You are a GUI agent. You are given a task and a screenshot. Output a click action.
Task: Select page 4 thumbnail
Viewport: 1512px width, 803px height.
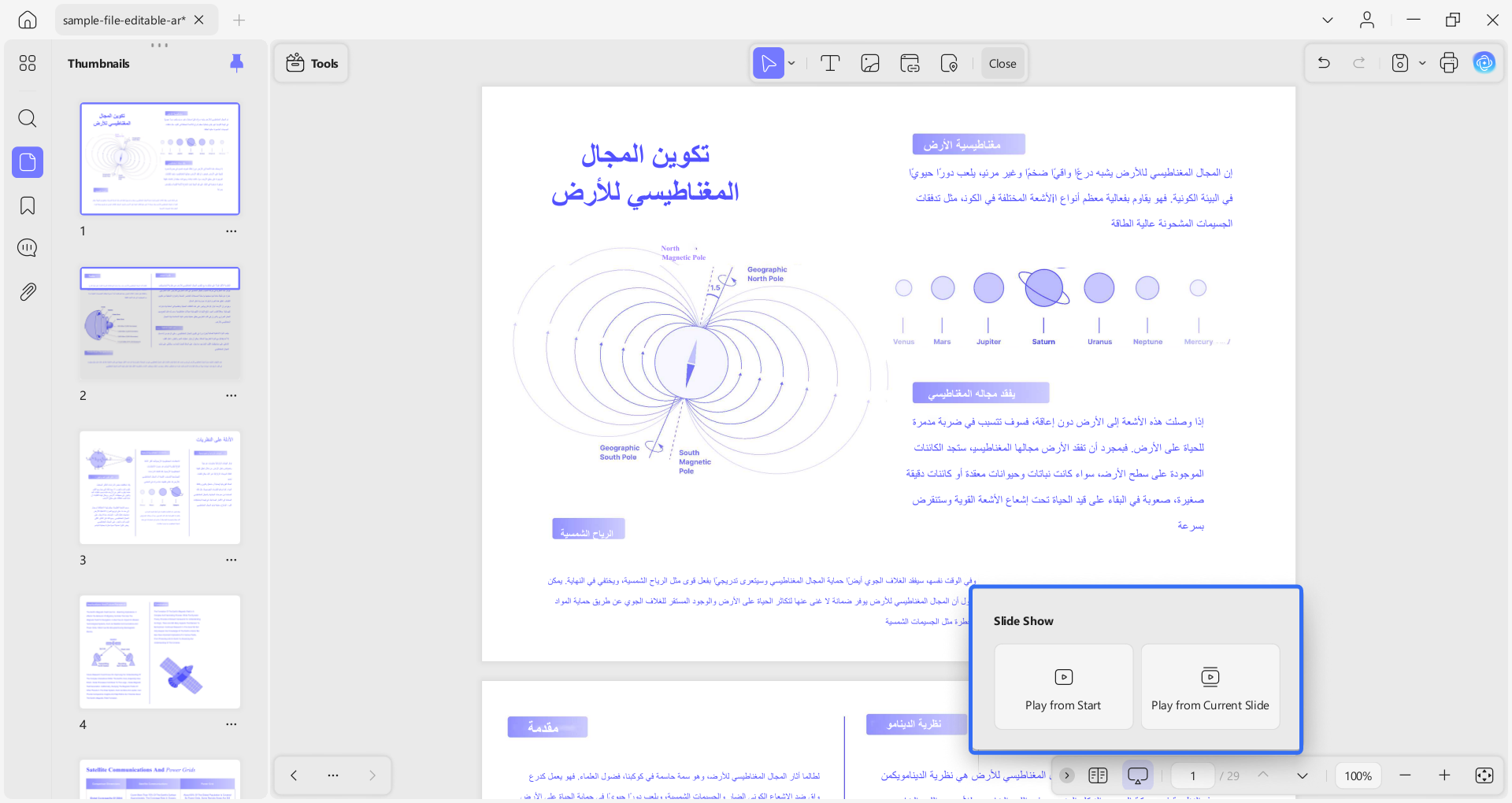(160, 652)
